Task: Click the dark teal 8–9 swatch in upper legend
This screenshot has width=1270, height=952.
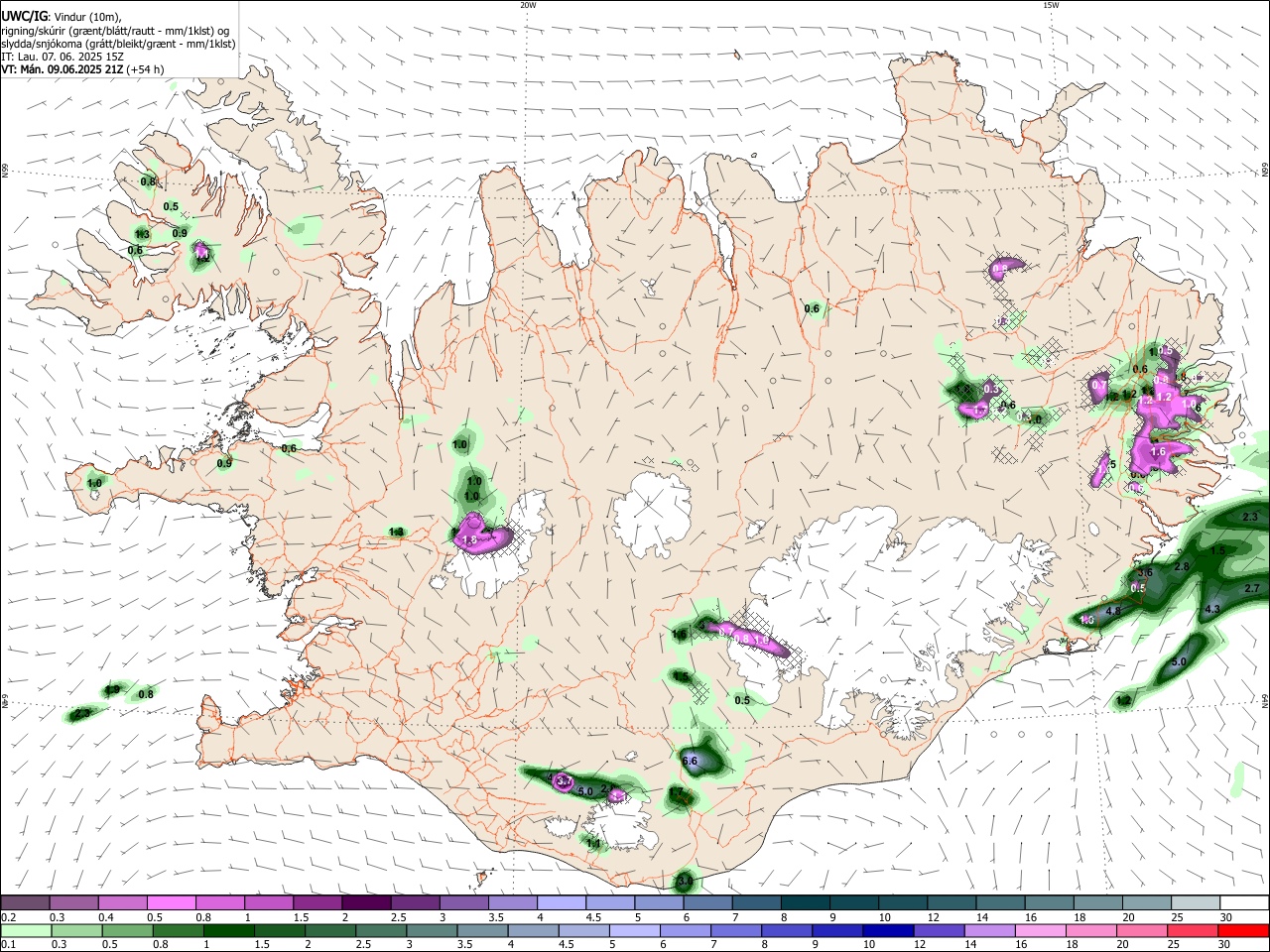Action: click(x=806, y=903)
